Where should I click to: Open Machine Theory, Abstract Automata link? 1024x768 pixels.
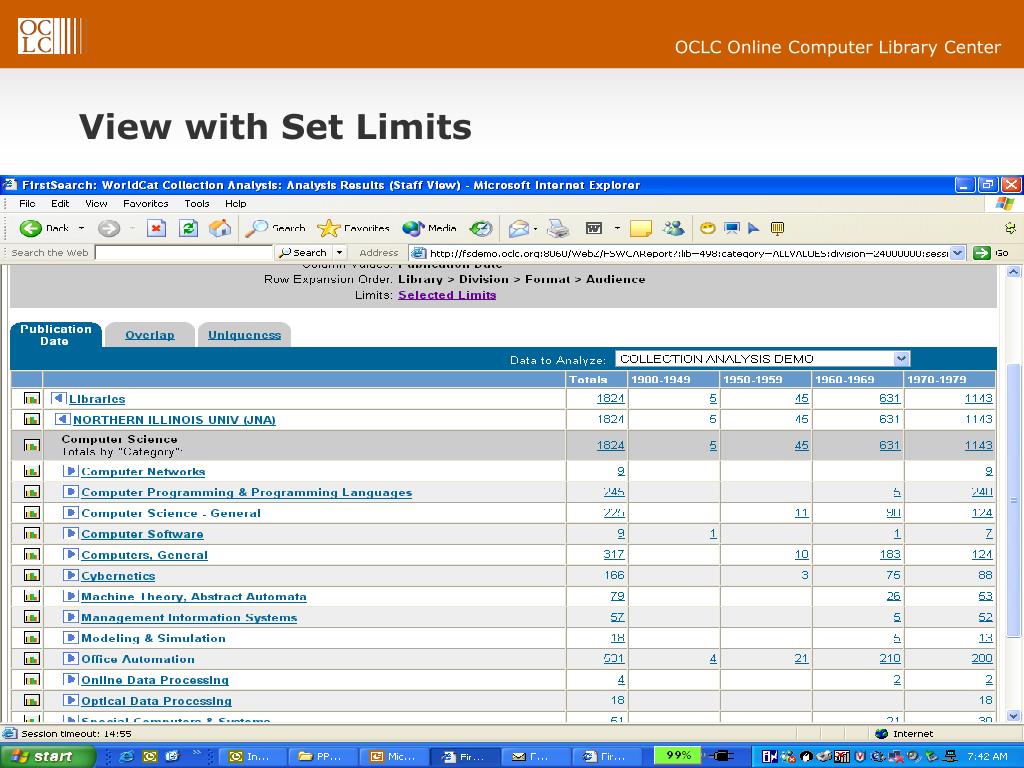click(194, 597)
